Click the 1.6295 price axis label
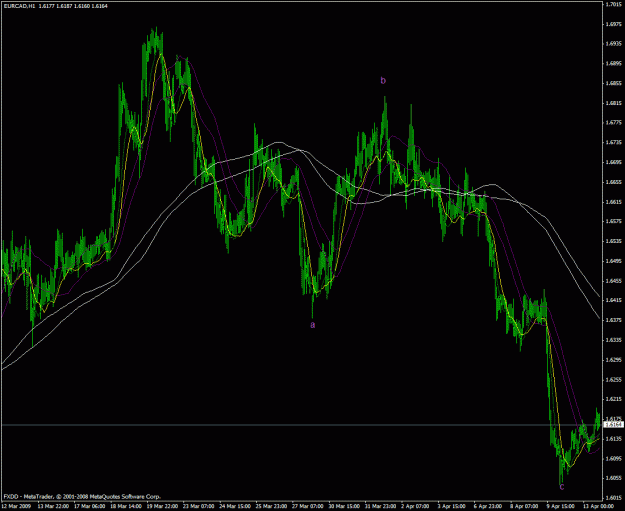 [x=613, y=360]
